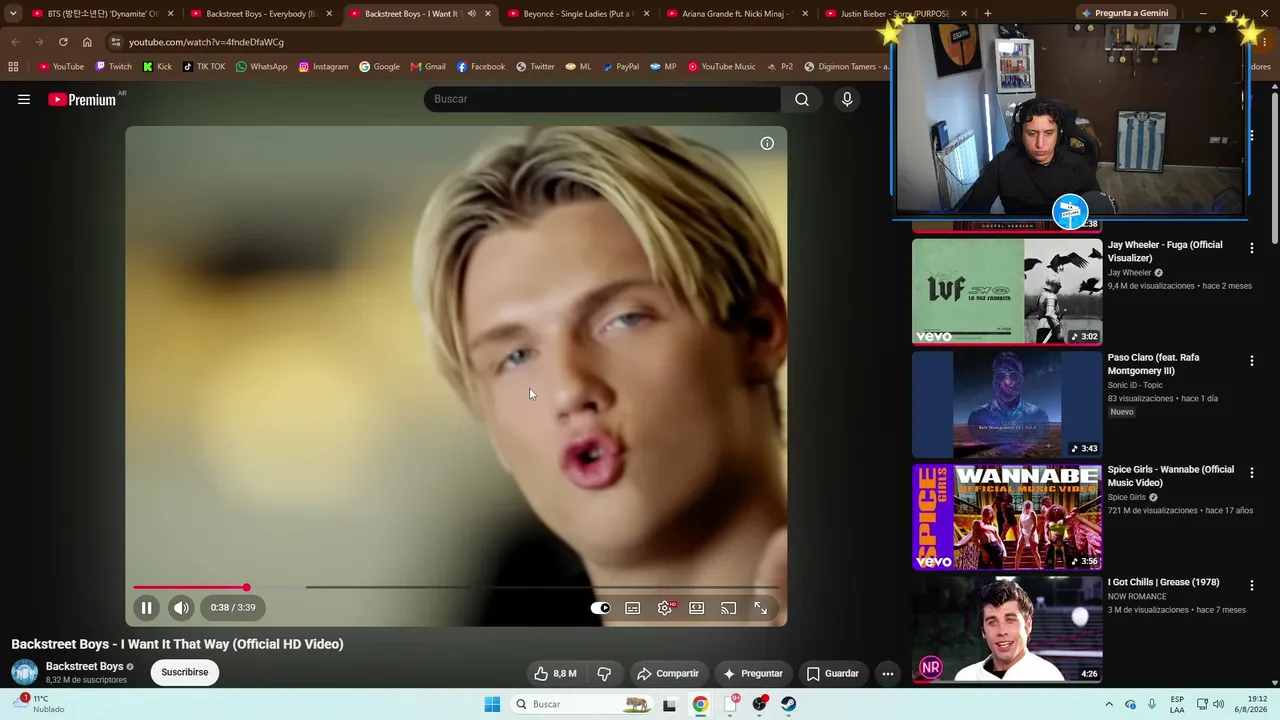The height and width of the screenshot is (720, 1280).
Task: Click Chrome icon in the taskbar
Action: [700, 704]
